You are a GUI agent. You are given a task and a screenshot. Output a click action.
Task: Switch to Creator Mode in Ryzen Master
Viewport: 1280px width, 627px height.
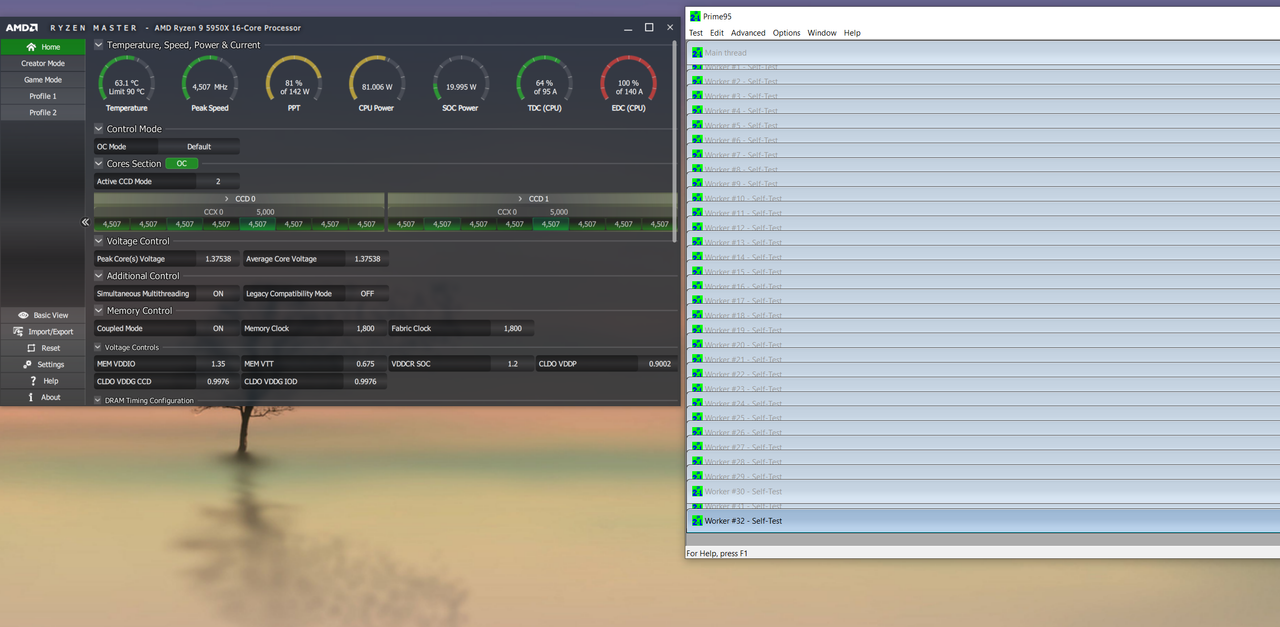[43, 63]
